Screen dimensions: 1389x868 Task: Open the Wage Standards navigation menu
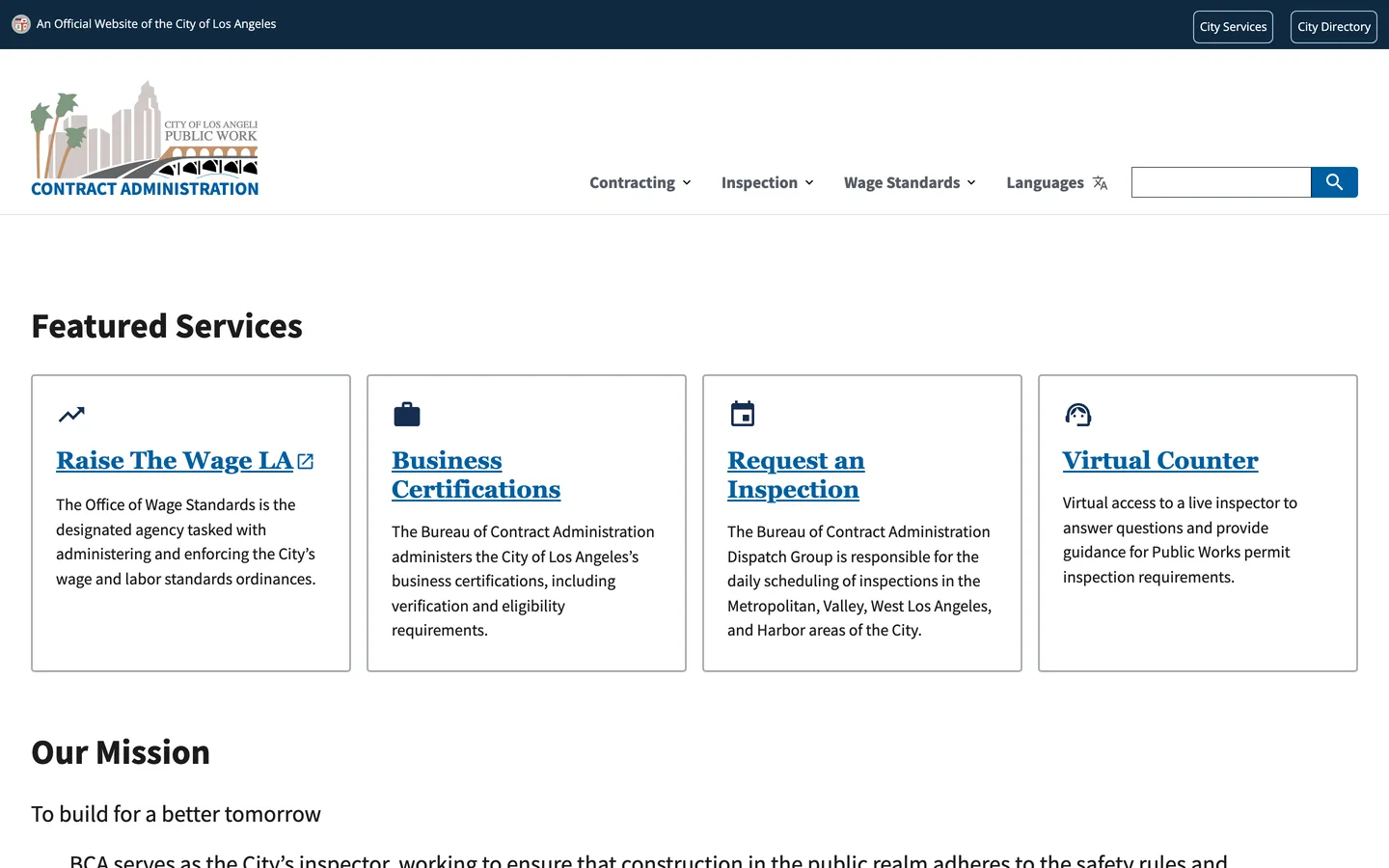(x=910, y=183)
